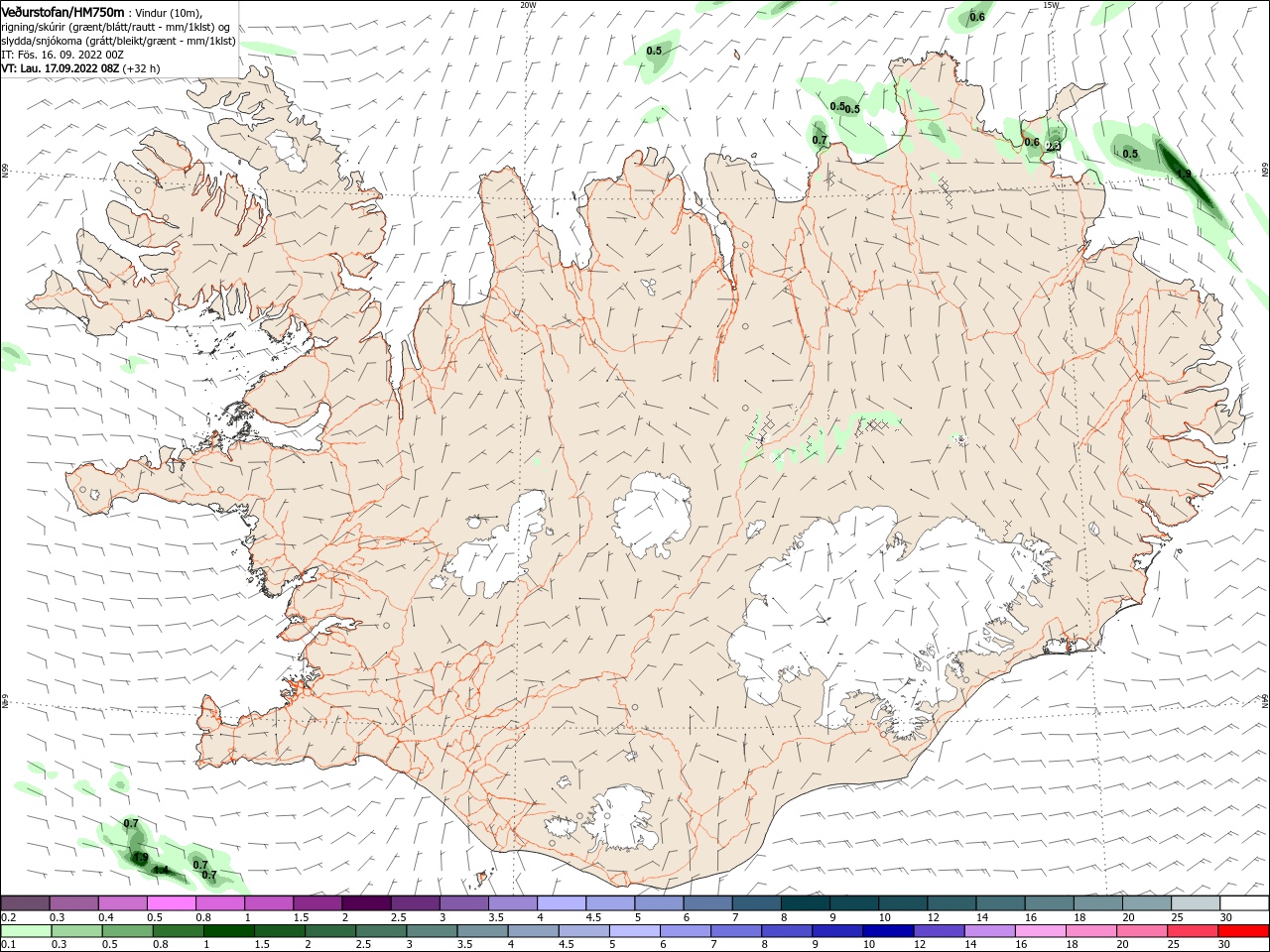
Task: Pick lower legend swatch between 0.1 and 0.3
Action: click(x=26, y=931)
